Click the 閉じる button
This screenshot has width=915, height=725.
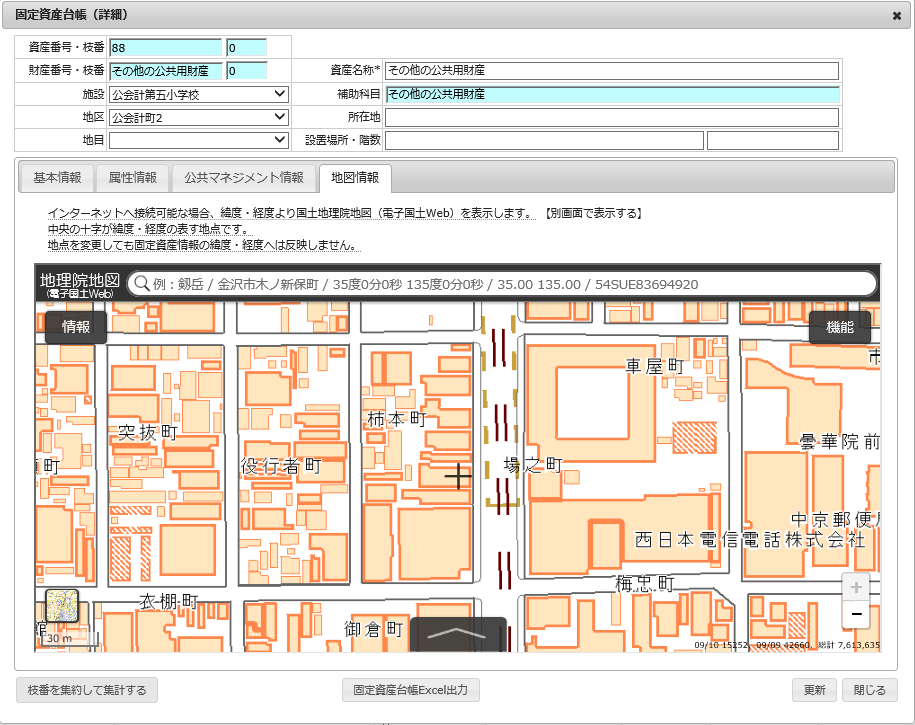coord(869,690)
